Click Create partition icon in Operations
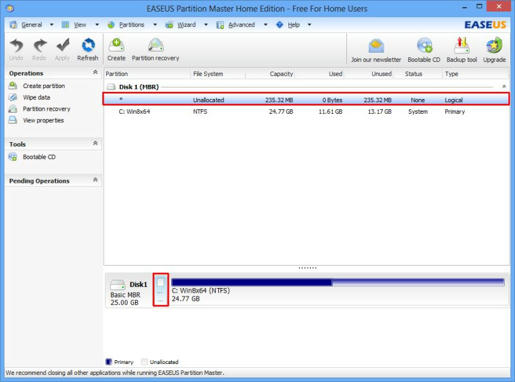The width and height of the screenshot is (515, 382). coord(13,86)
